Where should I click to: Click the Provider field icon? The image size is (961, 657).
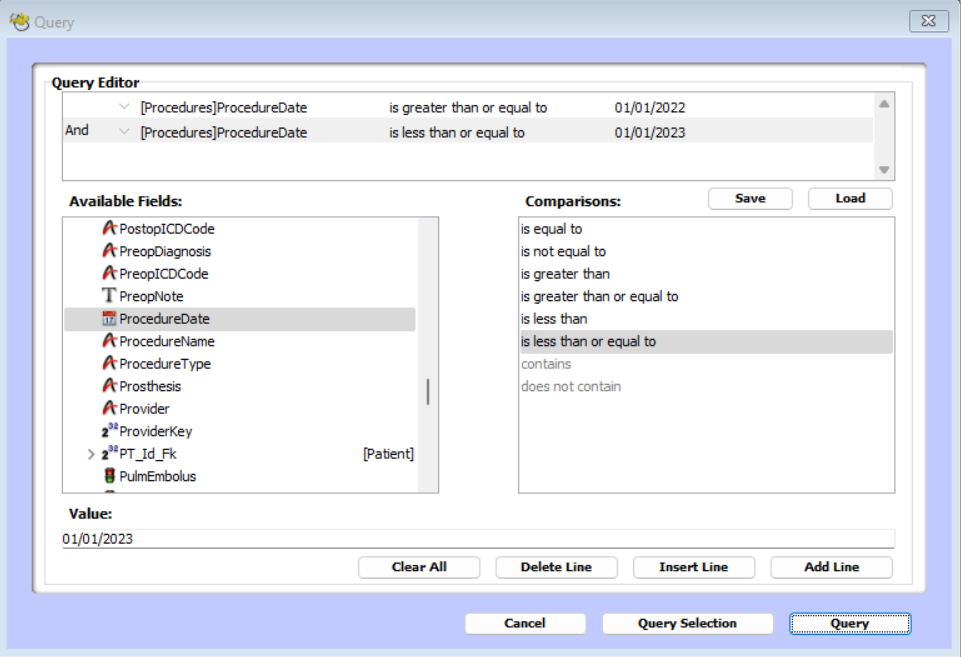pyautogui.click(x=109, y=408)
